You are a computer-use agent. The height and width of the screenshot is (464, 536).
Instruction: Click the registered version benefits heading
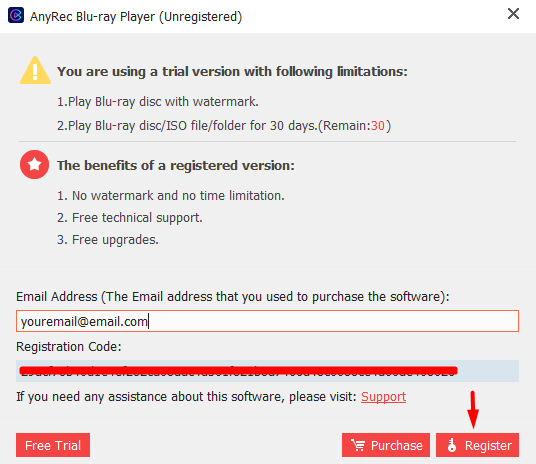point(176,165)
